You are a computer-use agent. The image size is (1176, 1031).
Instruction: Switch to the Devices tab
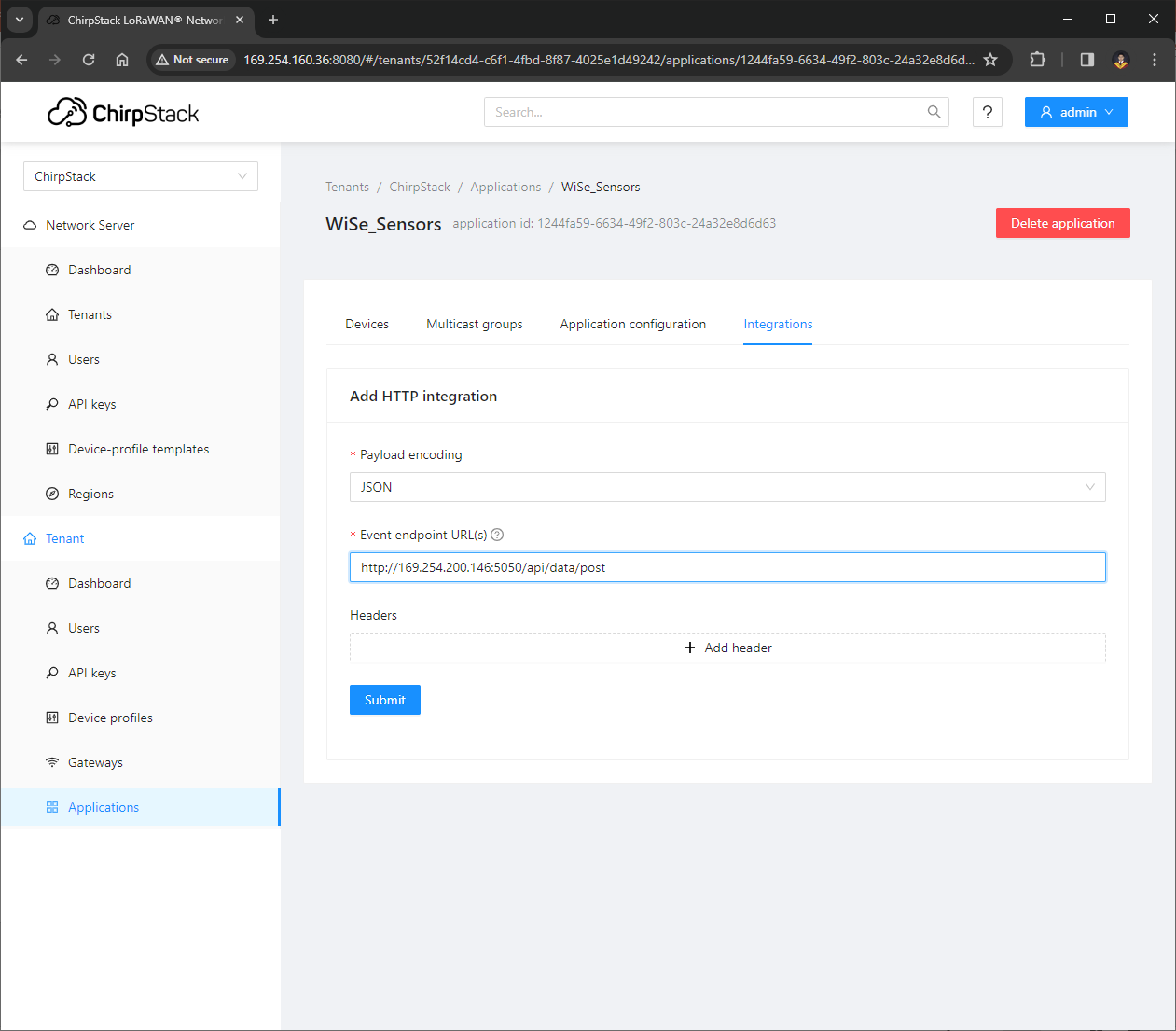point(367,324)
